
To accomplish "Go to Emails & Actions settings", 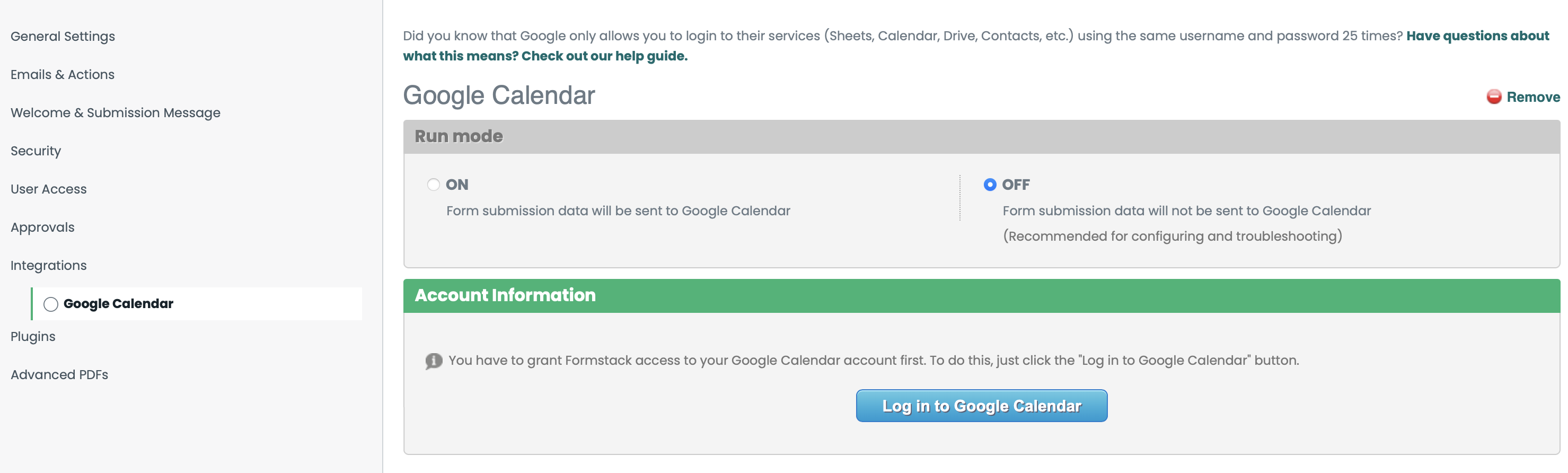I will tap(62, 74).
